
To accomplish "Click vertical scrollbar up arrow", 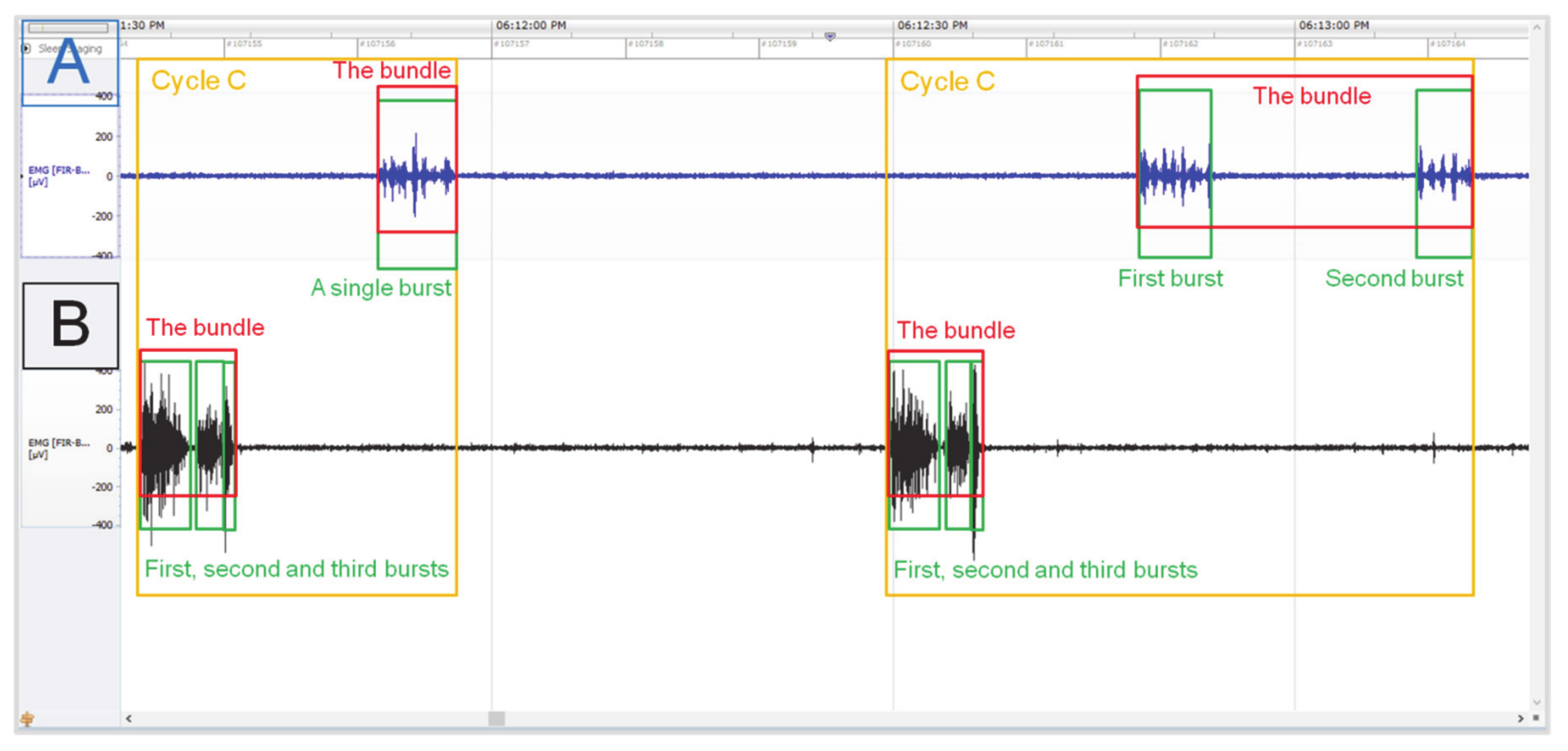I will coord(1536,28).
